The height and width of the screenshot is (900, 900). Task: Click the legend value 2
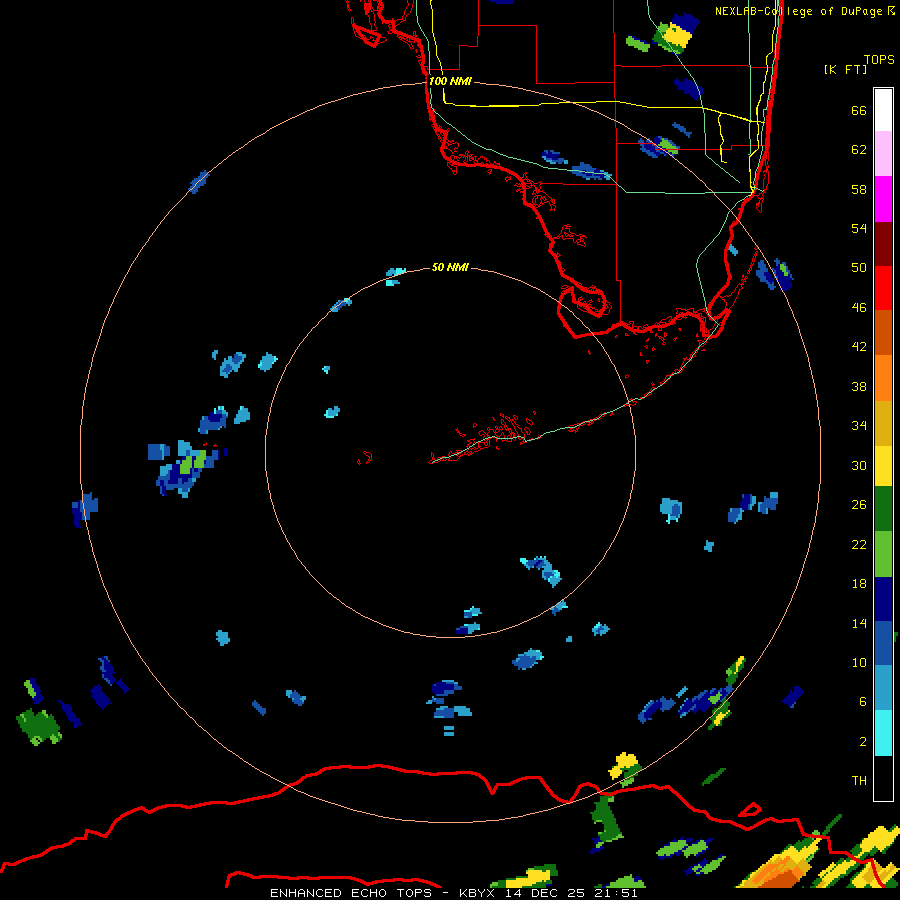click(x=863, y=742)
